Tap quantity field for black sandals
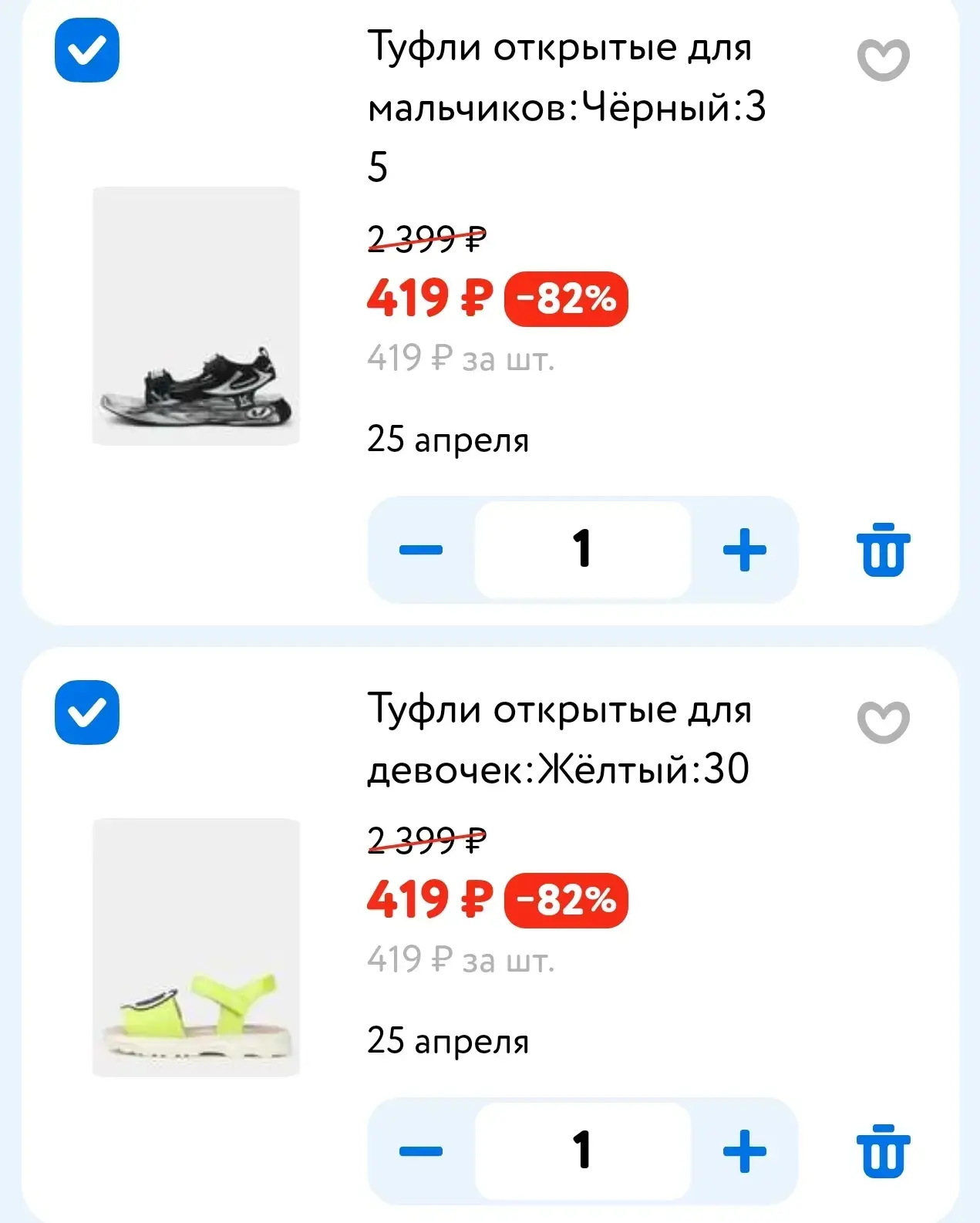The height and width of the screenshot is (1223, 980). (582, 550)
